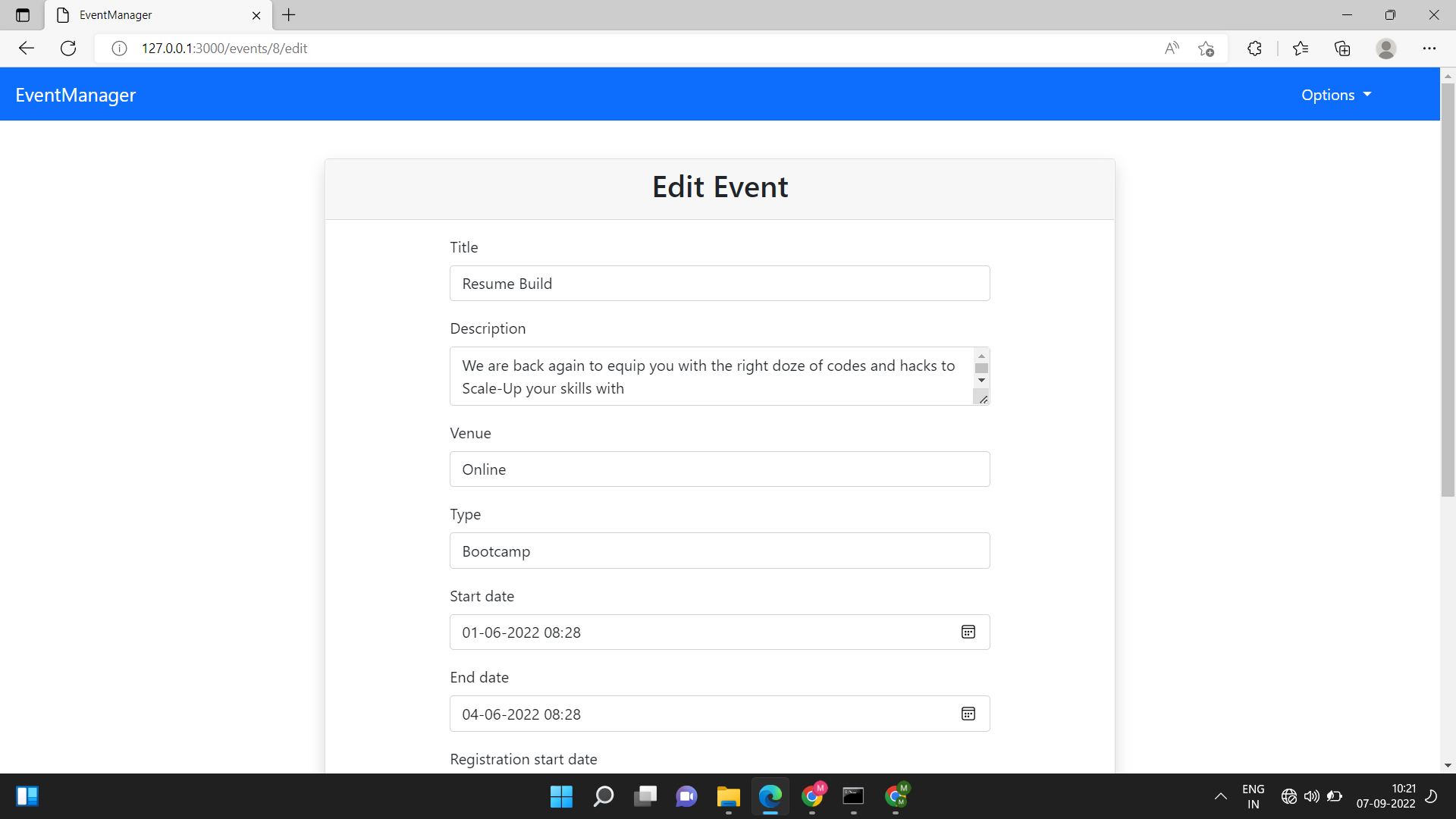Click the Read aloud icon

pyautogui.click(x=1172, y=49)
